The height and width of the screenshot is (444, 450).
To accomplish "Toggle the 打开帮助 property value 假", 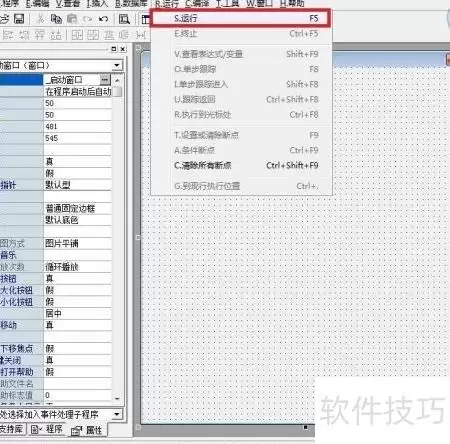I will click(78, 372).
